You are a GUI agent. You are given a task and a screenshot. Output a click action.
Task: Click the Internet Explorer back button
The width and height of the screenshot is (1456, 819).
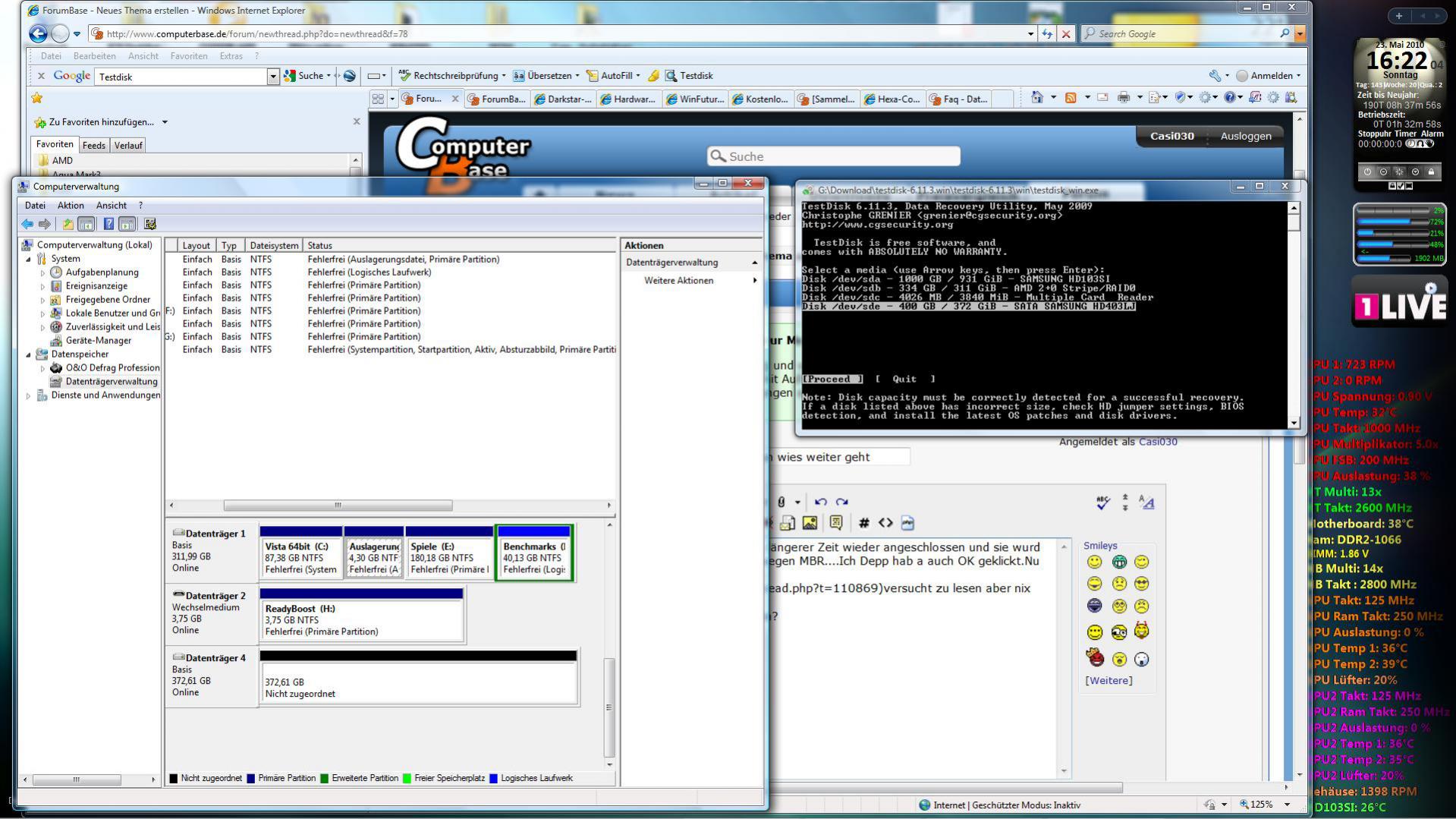38,33
